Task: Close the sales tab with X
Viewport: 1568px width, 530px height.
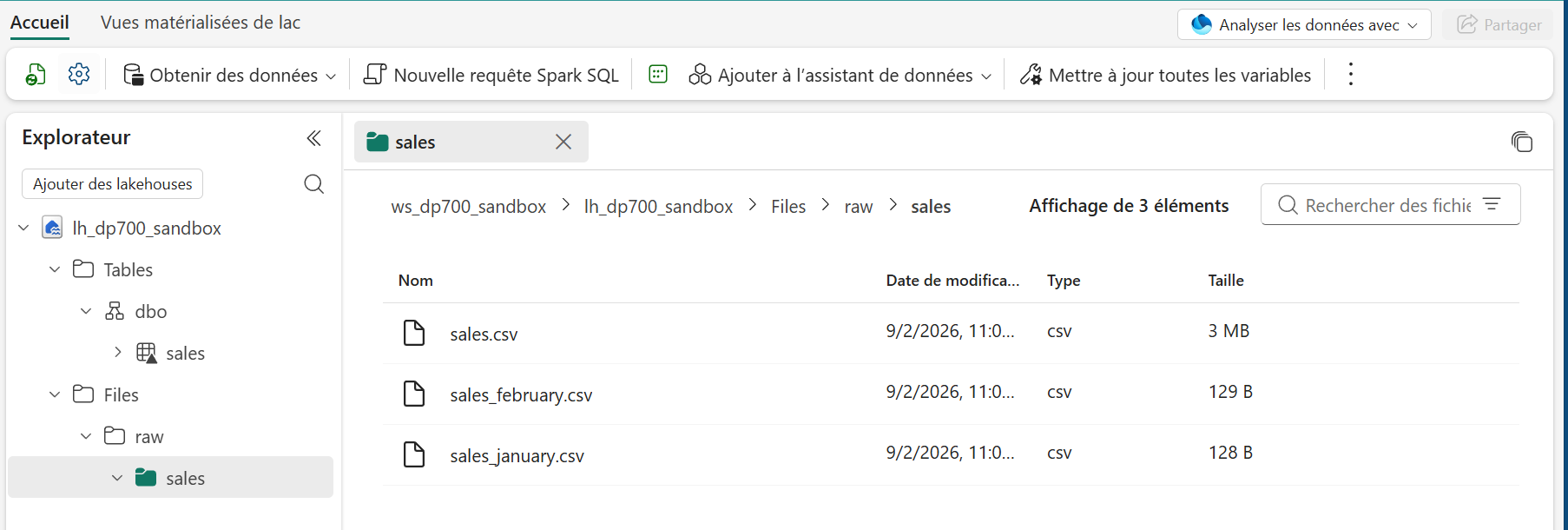Action: coord(563,142)
